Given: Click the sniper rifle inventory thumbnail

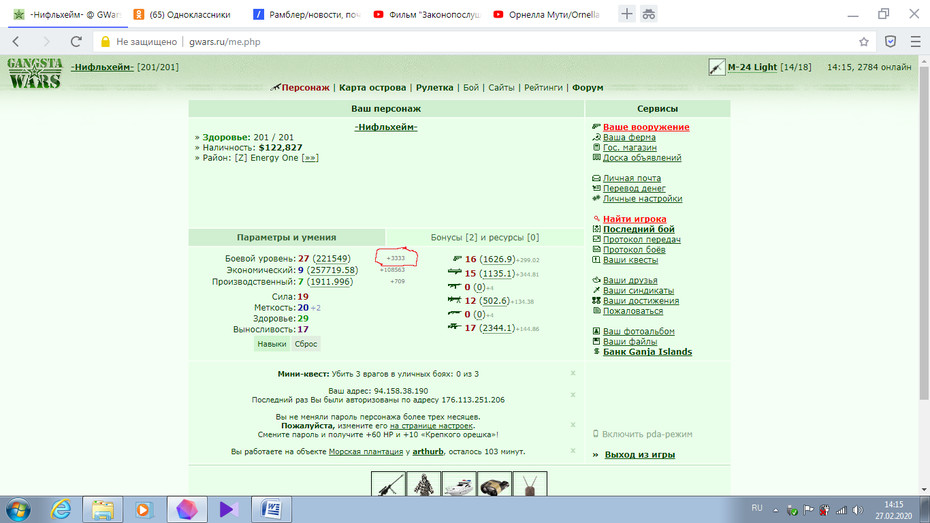Looking at the screenshot, I should point(388,484).
